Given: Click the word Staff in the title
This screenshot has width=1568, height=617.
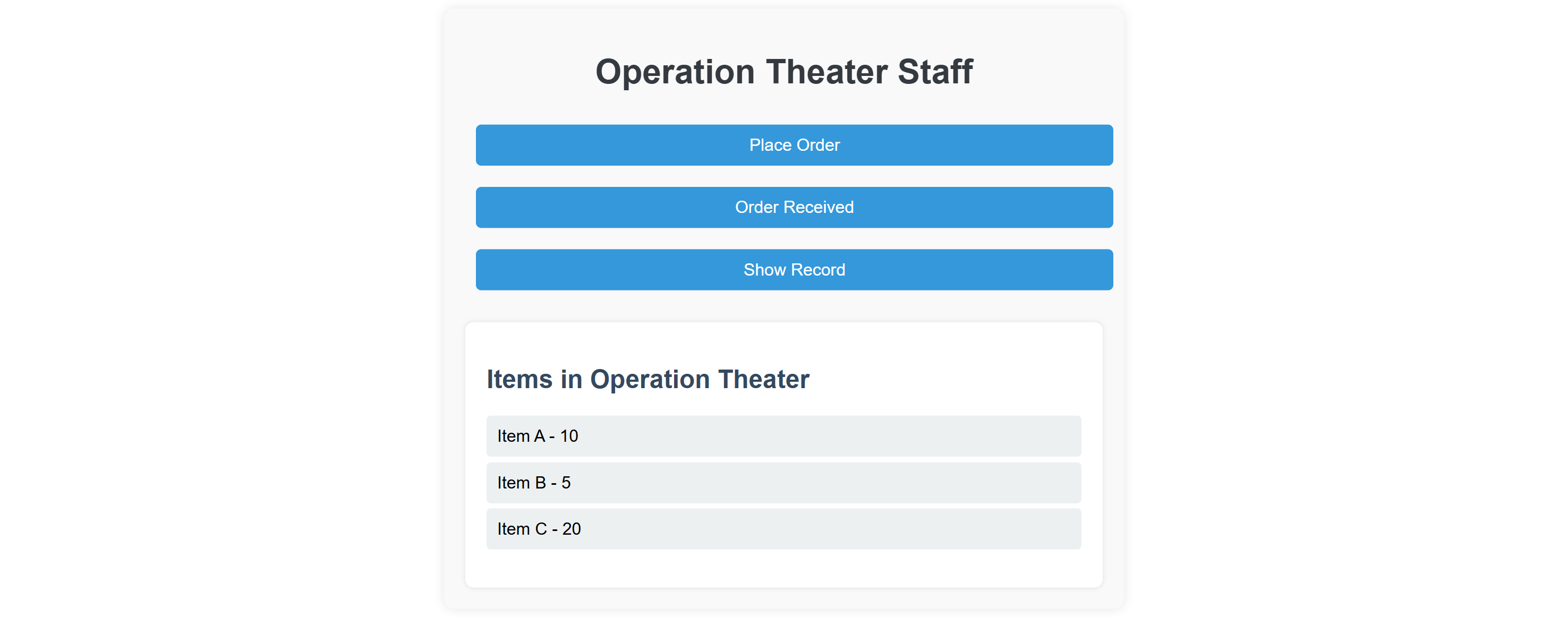Looking at the screenshot, I should click(x=935, y=72).
